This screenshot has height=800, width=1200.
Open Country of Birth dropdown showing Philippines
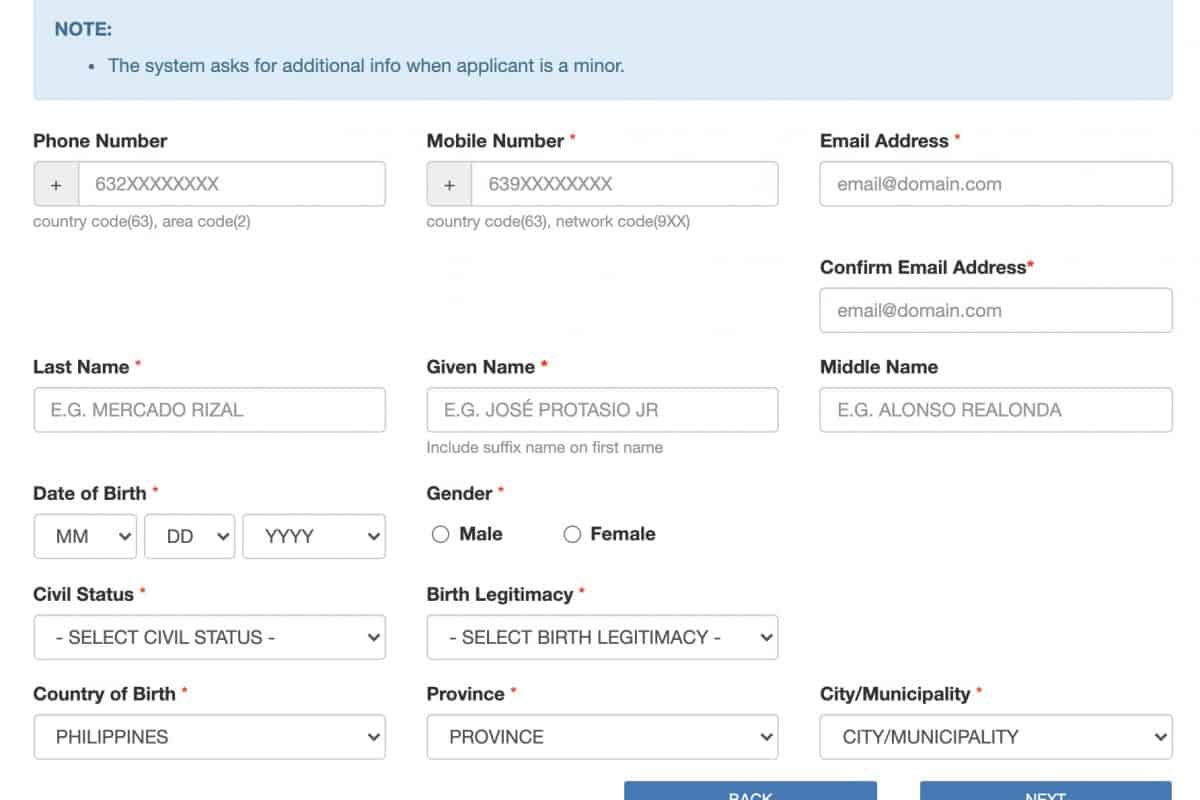coord(209,738)
